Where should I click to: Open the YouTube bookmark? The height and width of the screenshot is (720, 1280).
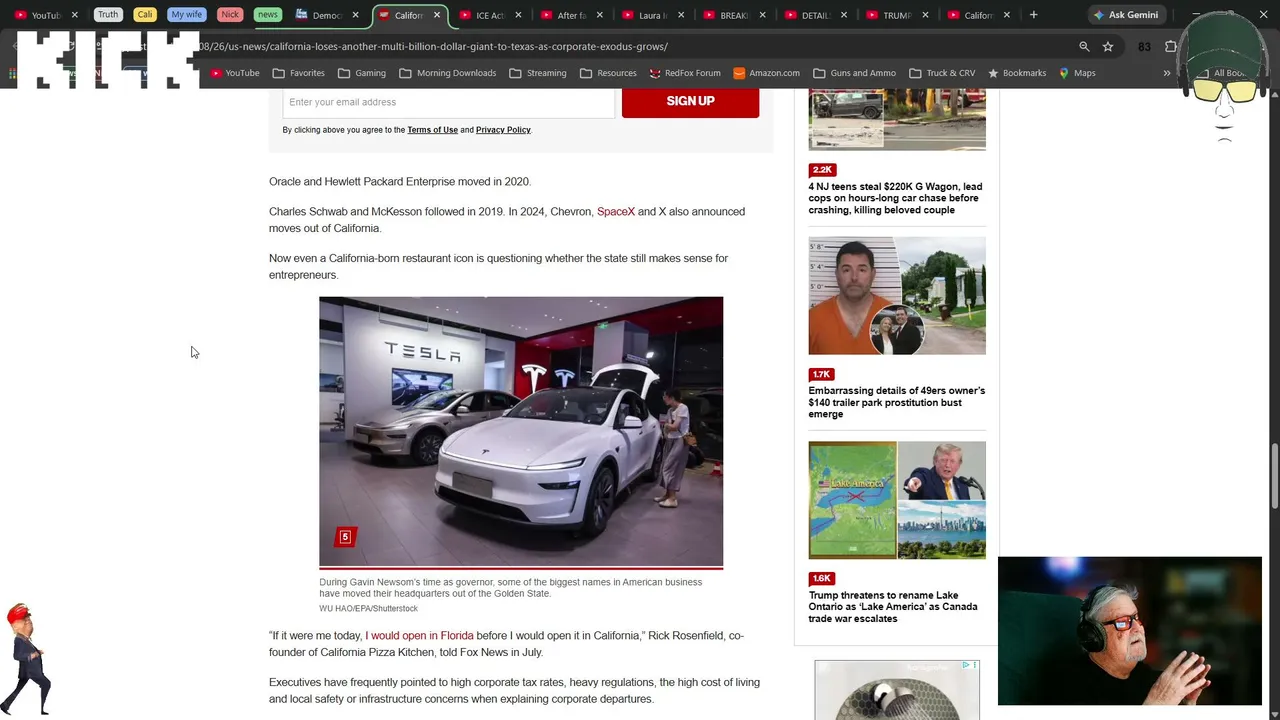pos(235,73)
